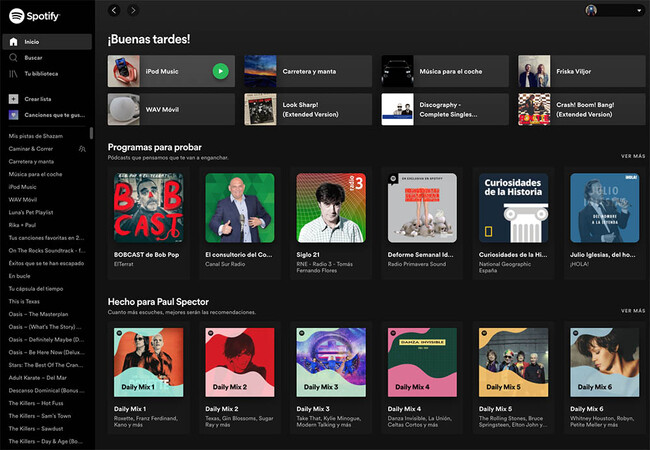Screen dimensions: 650x450
Task: Open iPod Music in the sidebar list
Action: (22, 187)
